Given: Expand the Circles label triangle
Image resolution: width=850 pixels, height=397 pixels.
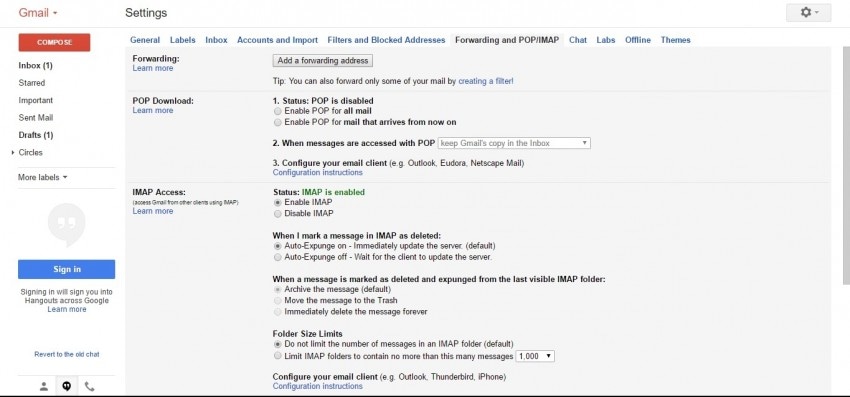Looking at the screenshot, I should [x=13, y=153].
